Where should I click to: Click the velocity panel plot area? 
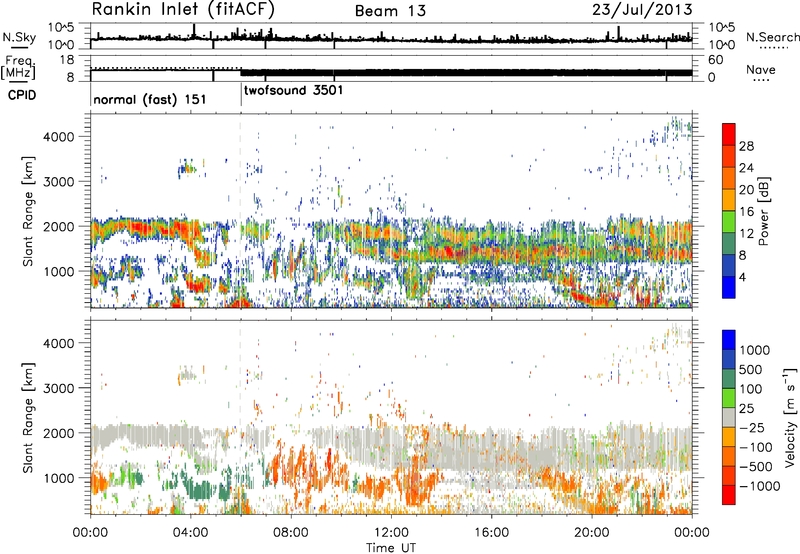tap(391, 417)
